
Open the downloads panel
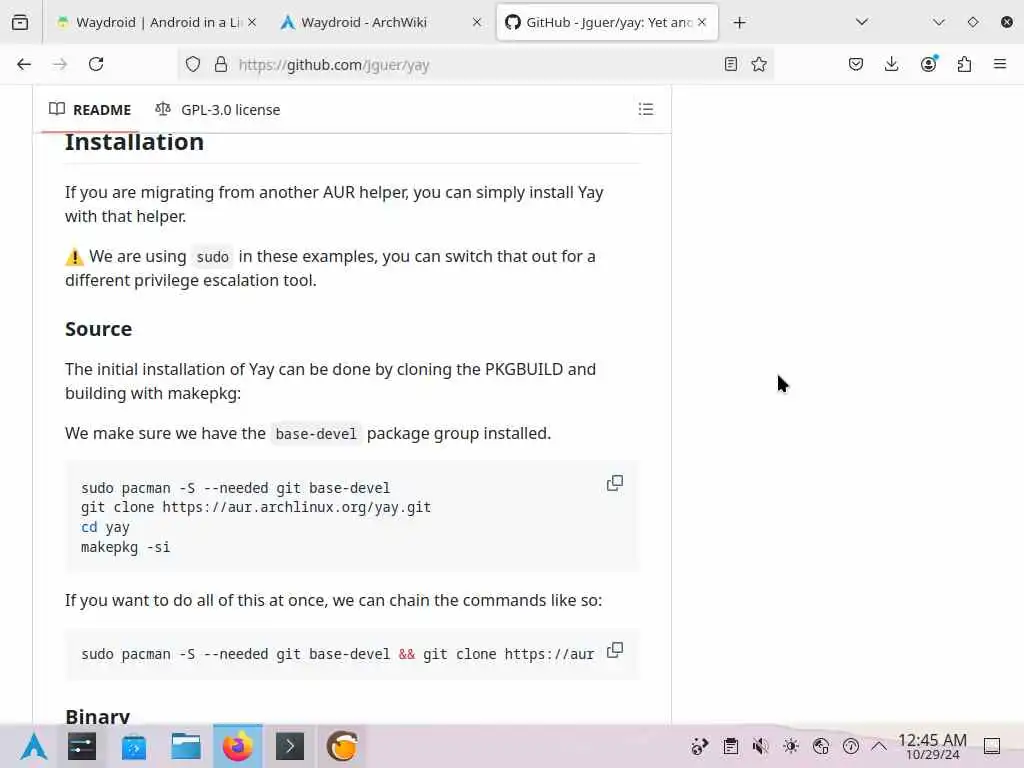click(x=891, y=64)
